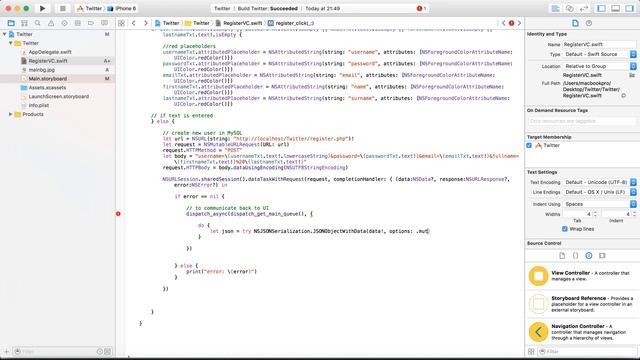Click the On Demand Resource Tags field
The width and height of the screenshot is (640, 360).
click(x=582, y=121)
